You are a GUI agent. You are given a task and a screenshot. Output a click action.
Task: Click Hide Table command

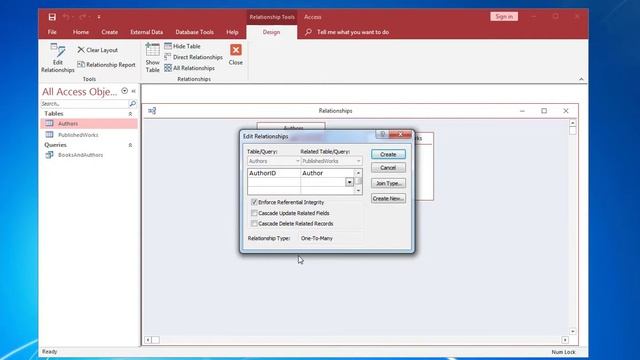pyautogui.click(x=182, y=46)
